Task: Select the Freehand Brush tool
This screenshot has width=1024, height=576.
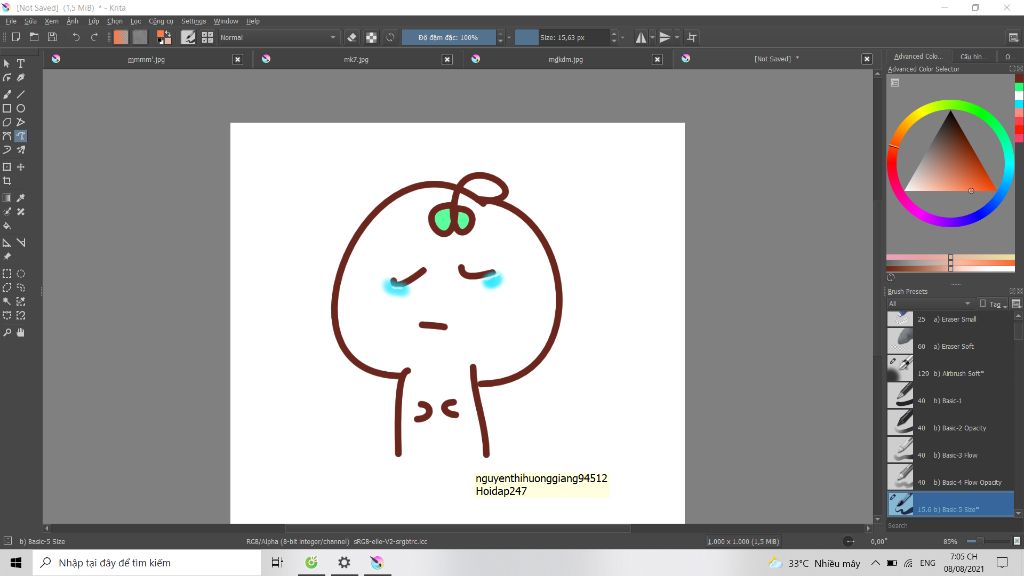Action: (x=7, y=94)
